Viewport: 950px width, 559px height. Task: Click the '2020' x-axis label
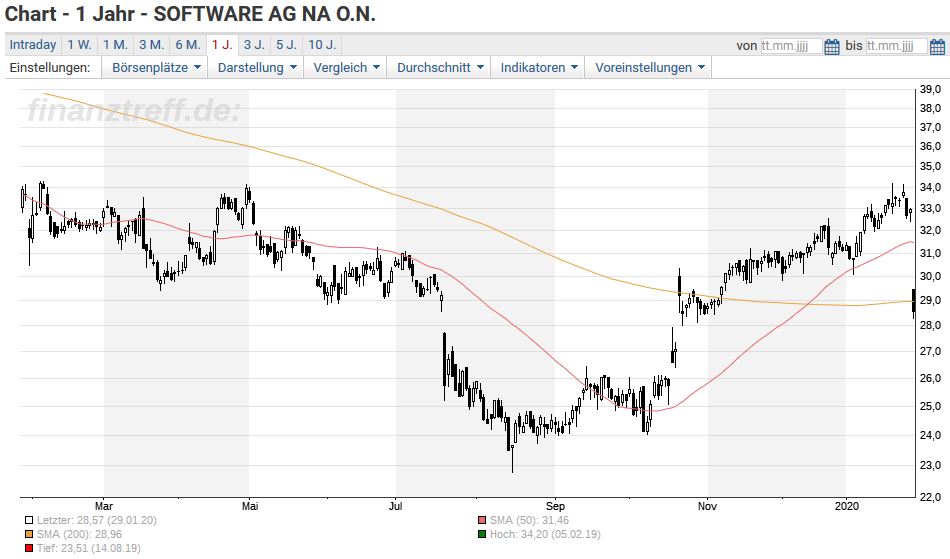tap(846, 506)
